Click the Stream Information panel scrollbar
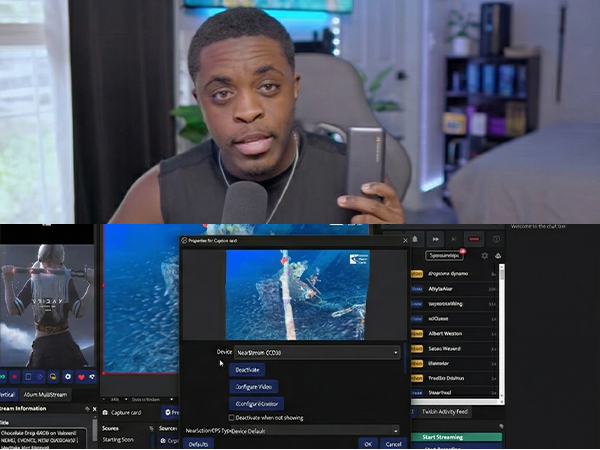The height and width of the screenshot is (450, 600). (95, 432)
